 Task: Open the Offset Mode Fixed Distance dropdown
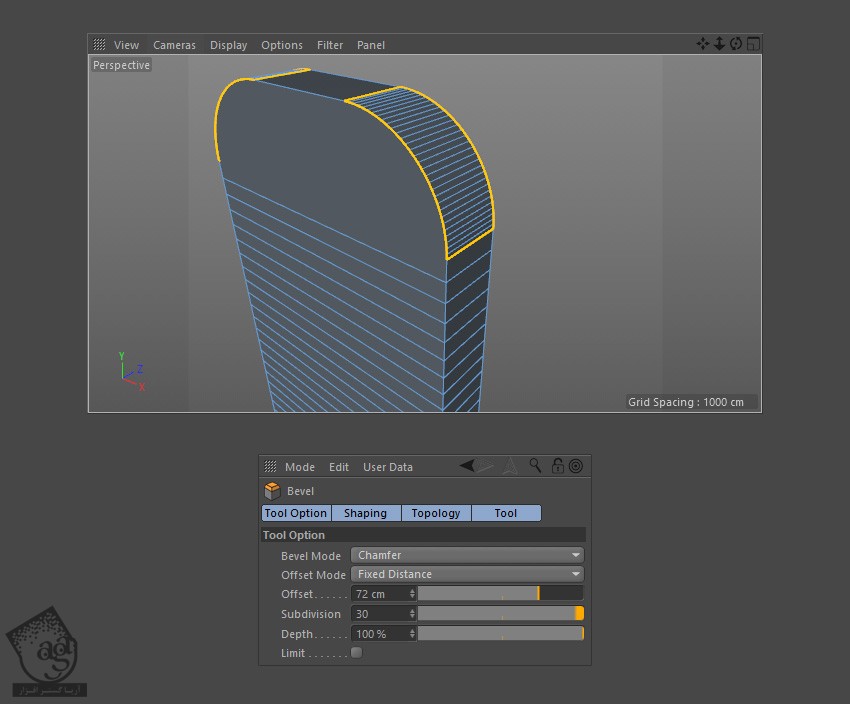coord(467,575)
